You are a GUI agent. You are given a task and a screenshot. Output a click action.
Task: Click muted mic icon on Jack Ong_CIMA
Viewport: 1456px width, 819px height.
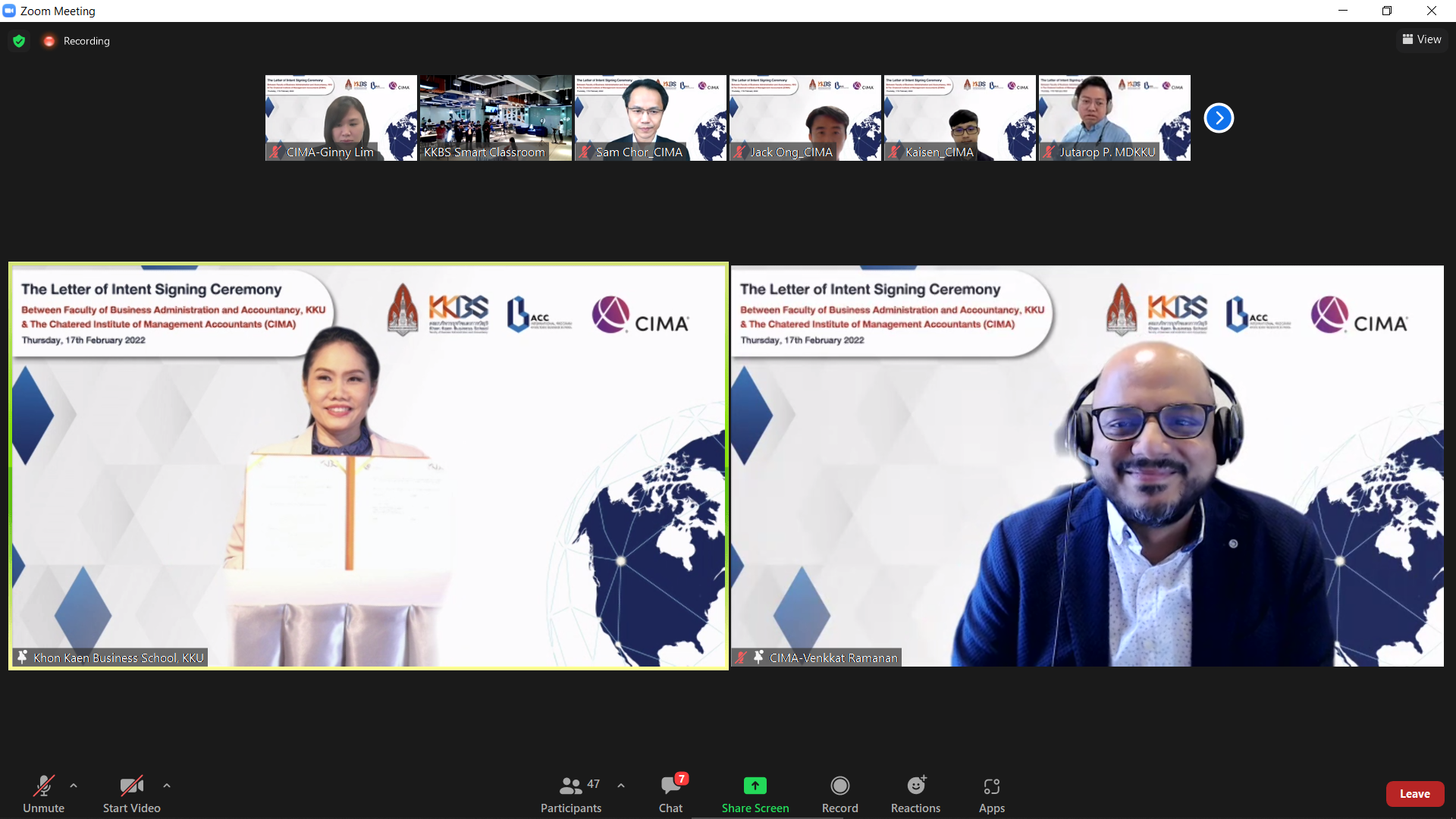pyautogui.click(x=739, y=152)
